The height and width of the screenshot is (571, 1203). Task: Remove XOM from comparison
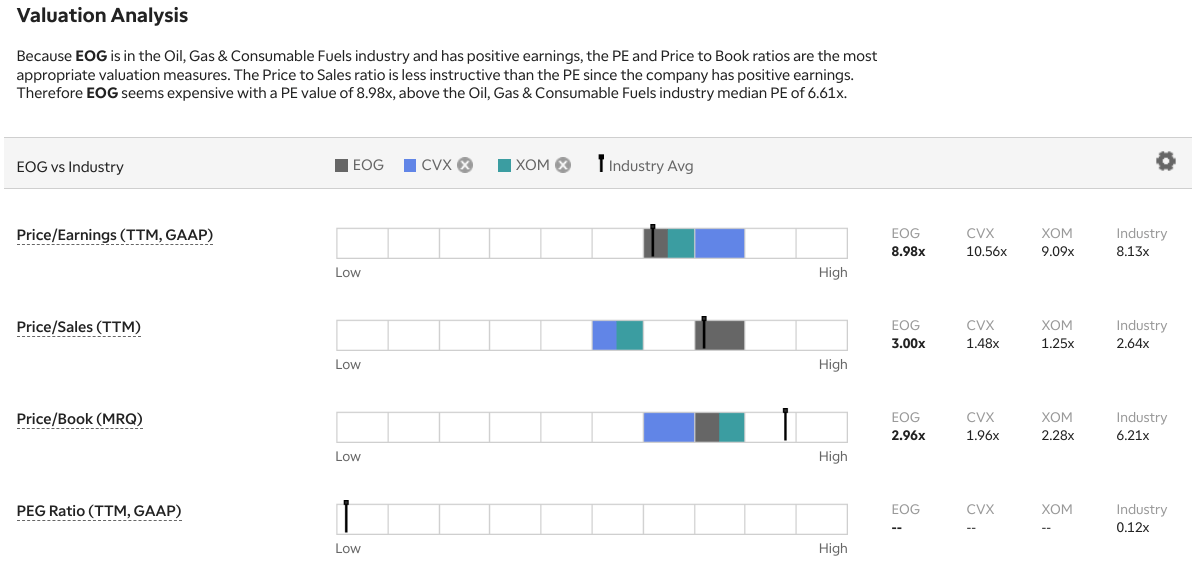pos(563,165)
